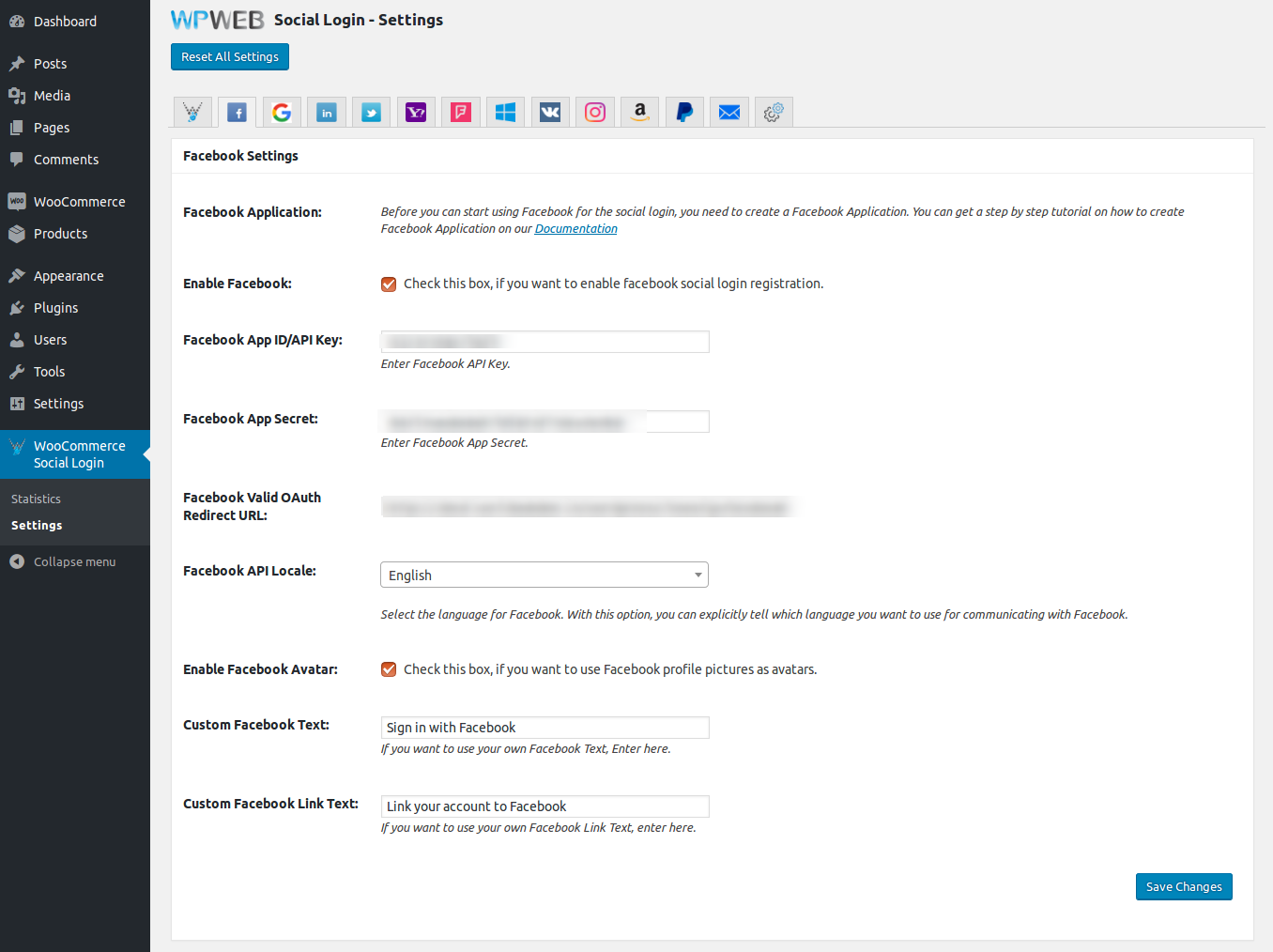Open the VK settings tab icon

click(x=550, y=113)
